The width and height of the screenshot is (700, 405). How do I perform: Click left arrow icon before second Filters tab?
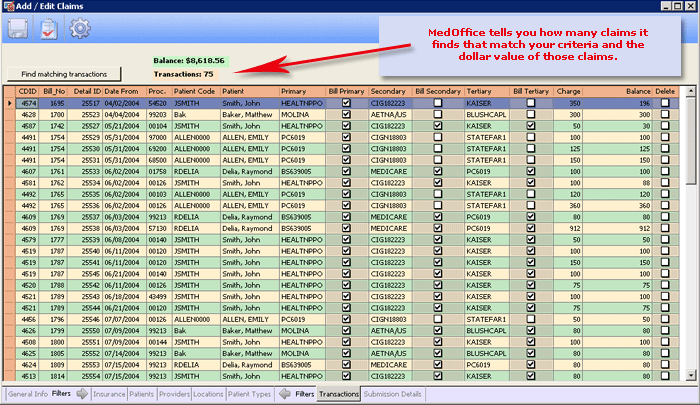(284, 395)
